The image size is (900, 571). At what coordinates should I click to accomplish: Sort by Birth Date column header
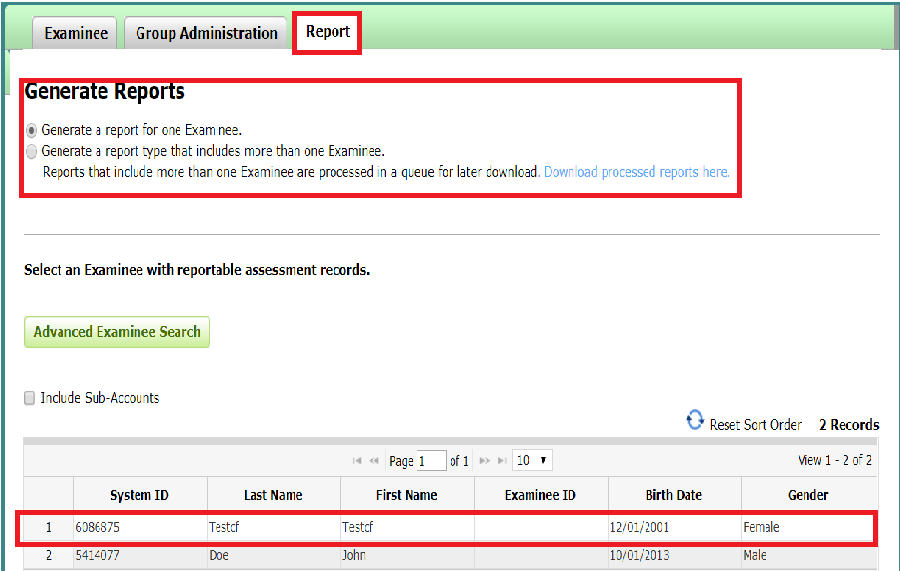point(673,494)
